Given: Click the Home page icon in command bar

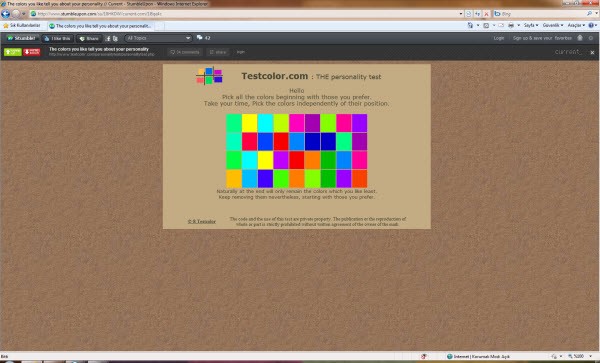Looking at the screenshot, I should tap(470, 25).
